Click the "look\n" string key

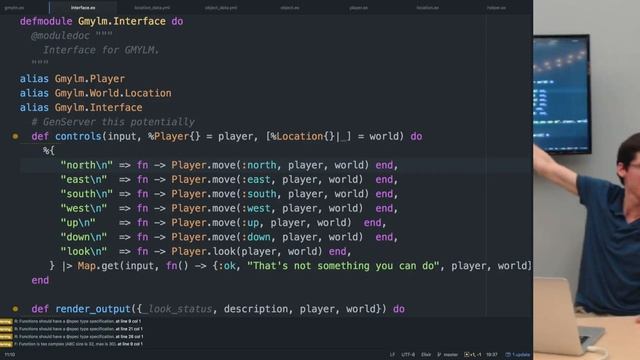click(x=84, y=251)
